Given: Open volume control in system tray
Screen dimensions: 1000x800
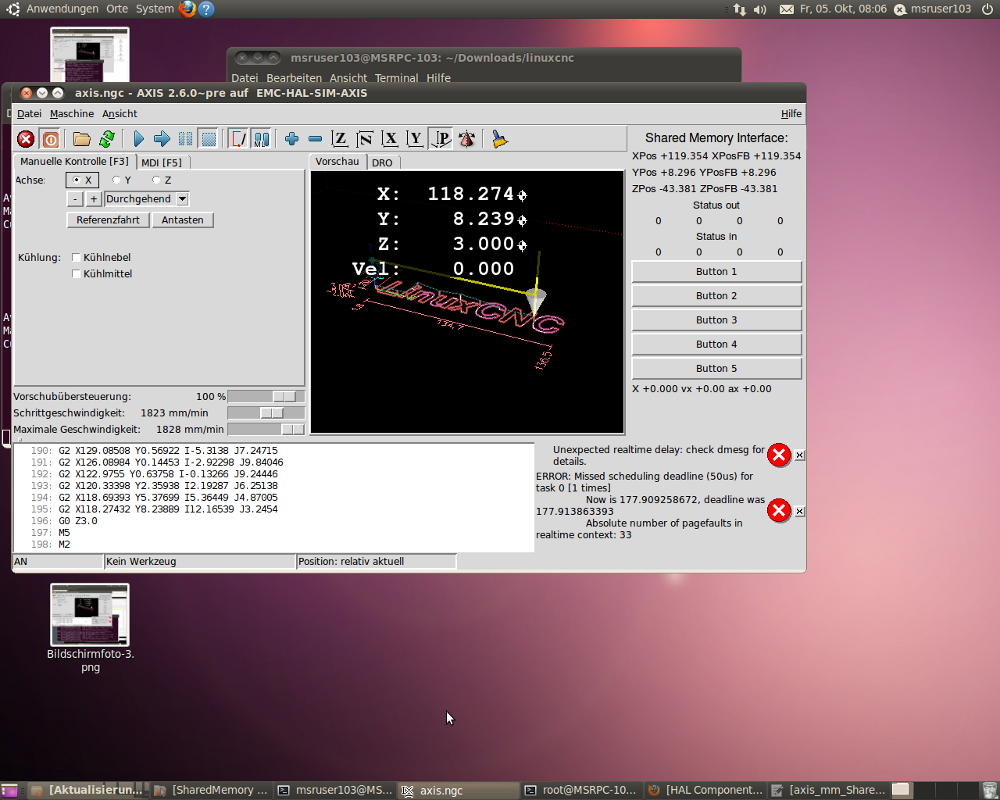Looking at the screenshot, I should [x=760, y=9].
